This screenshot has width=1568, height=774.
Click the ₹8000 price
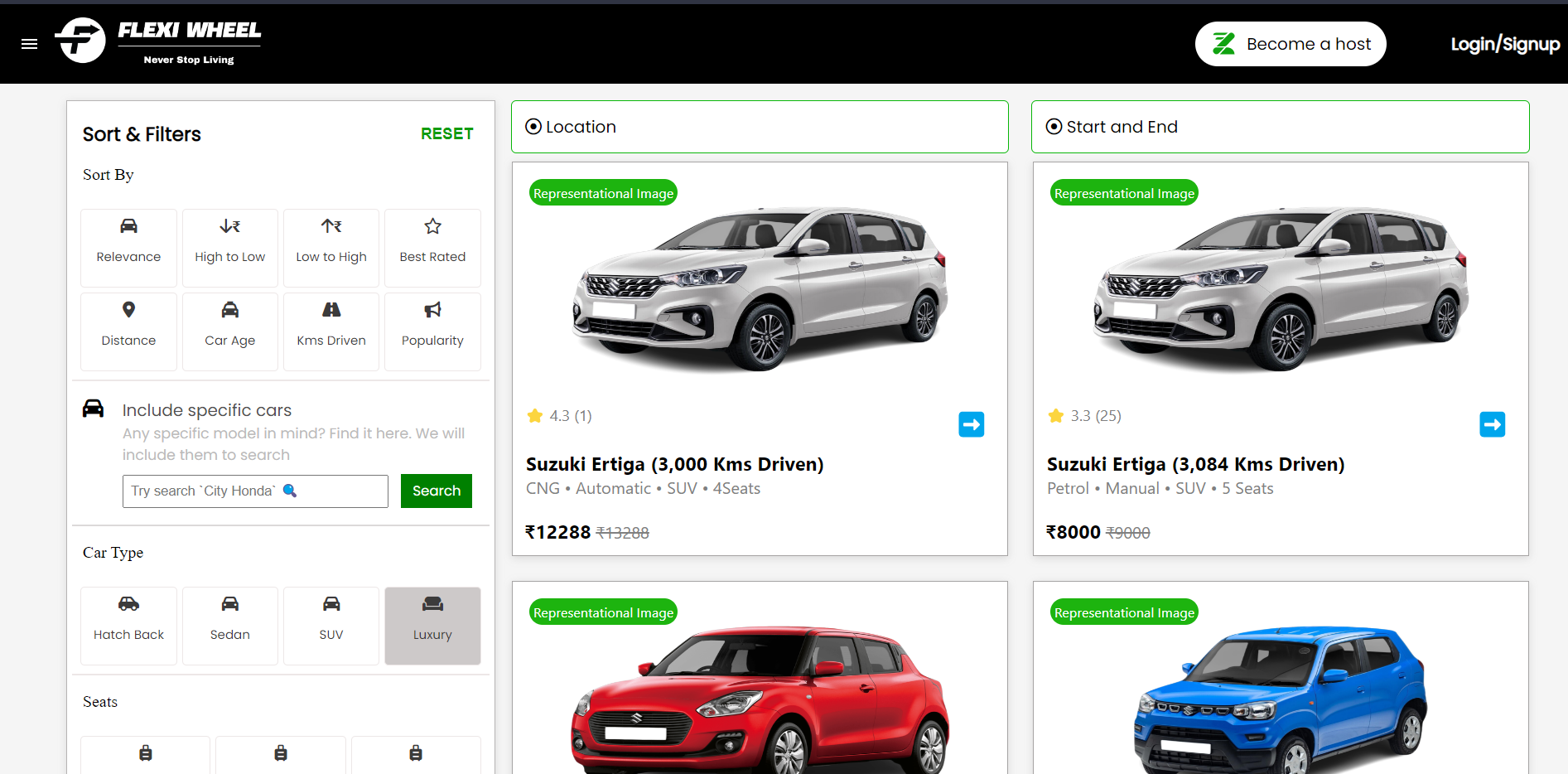click(x=1073, y=532)
